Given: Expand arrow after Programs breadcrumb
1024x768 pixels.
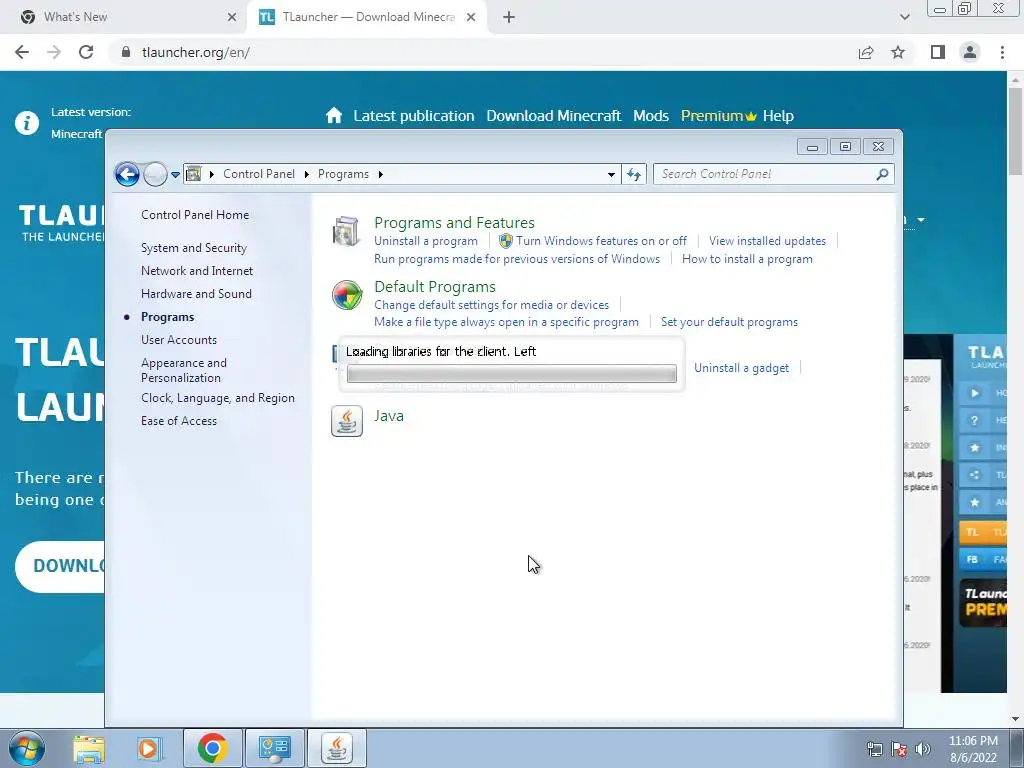Looking at the screenshot, I should pyautogui.click(x=381, y=174).
